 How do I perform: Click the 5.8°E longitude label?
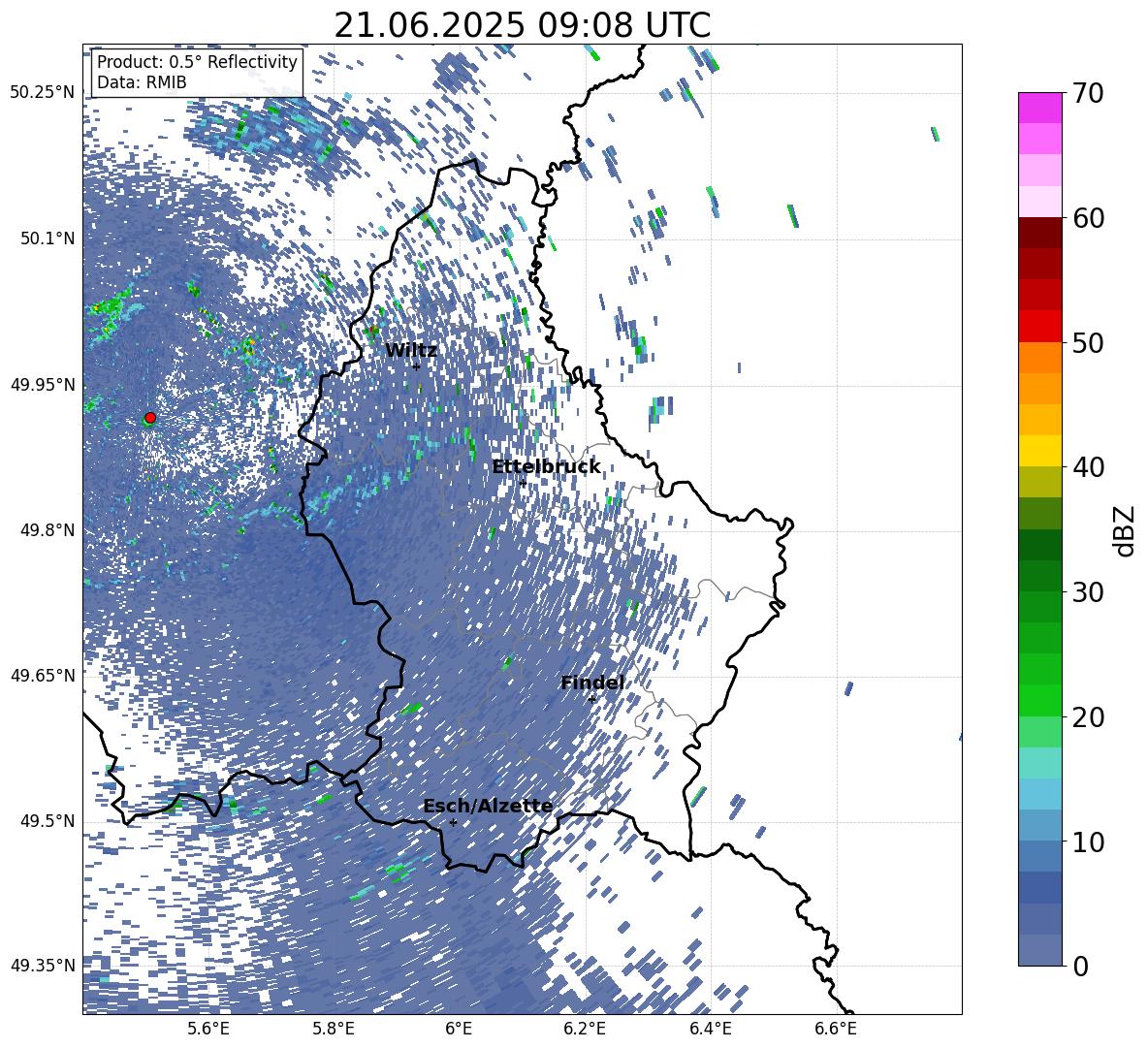click(x=334, y=1029)
